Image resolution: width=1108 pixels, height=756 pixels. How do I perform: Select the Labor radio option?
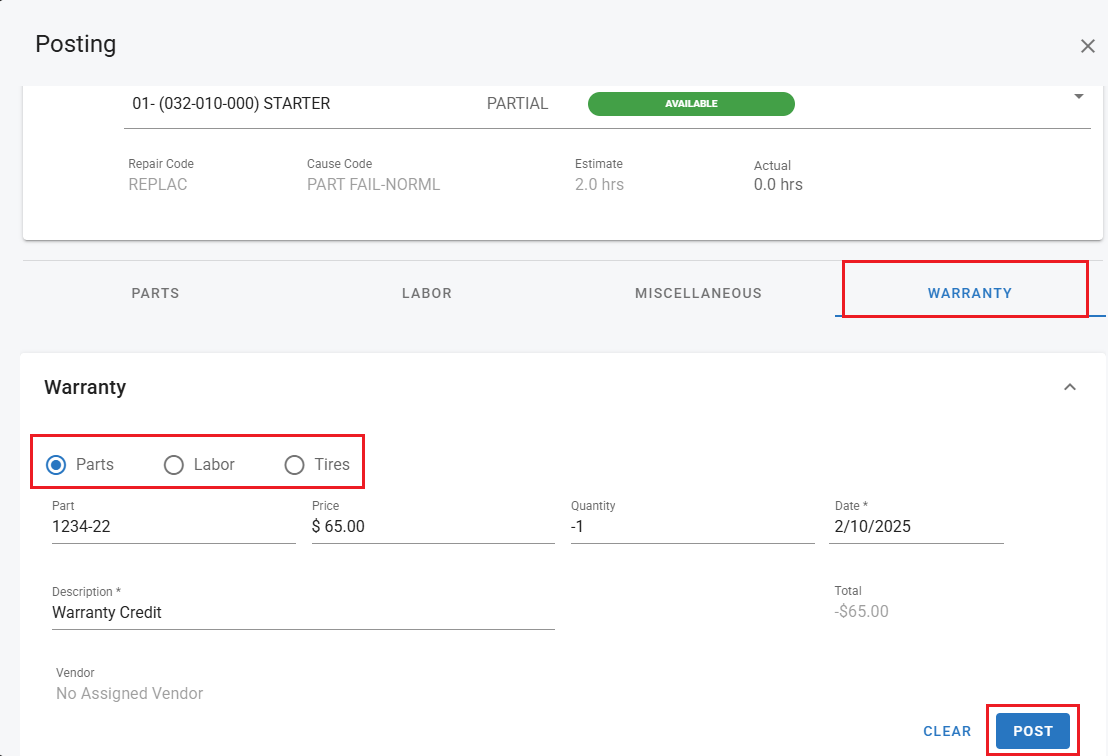pyautogui.click(x=174, y=465)
